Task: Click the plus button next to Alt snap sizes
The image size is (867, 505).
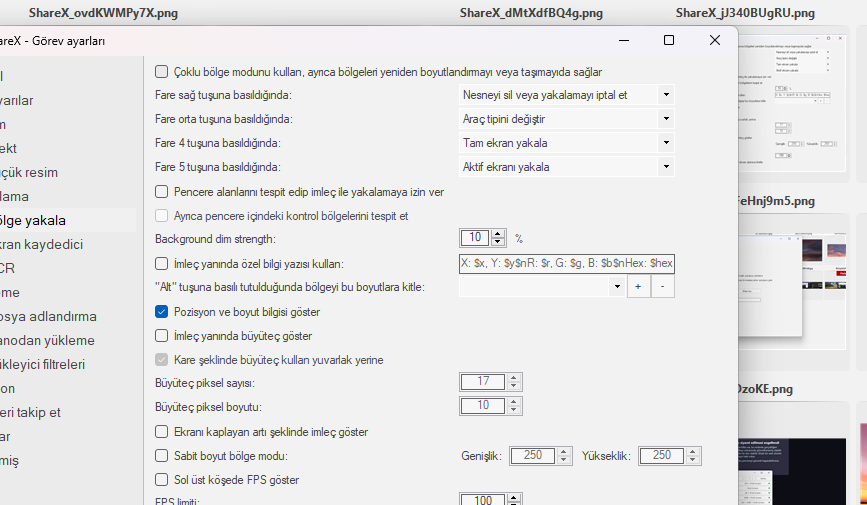Action: (639, 287)
